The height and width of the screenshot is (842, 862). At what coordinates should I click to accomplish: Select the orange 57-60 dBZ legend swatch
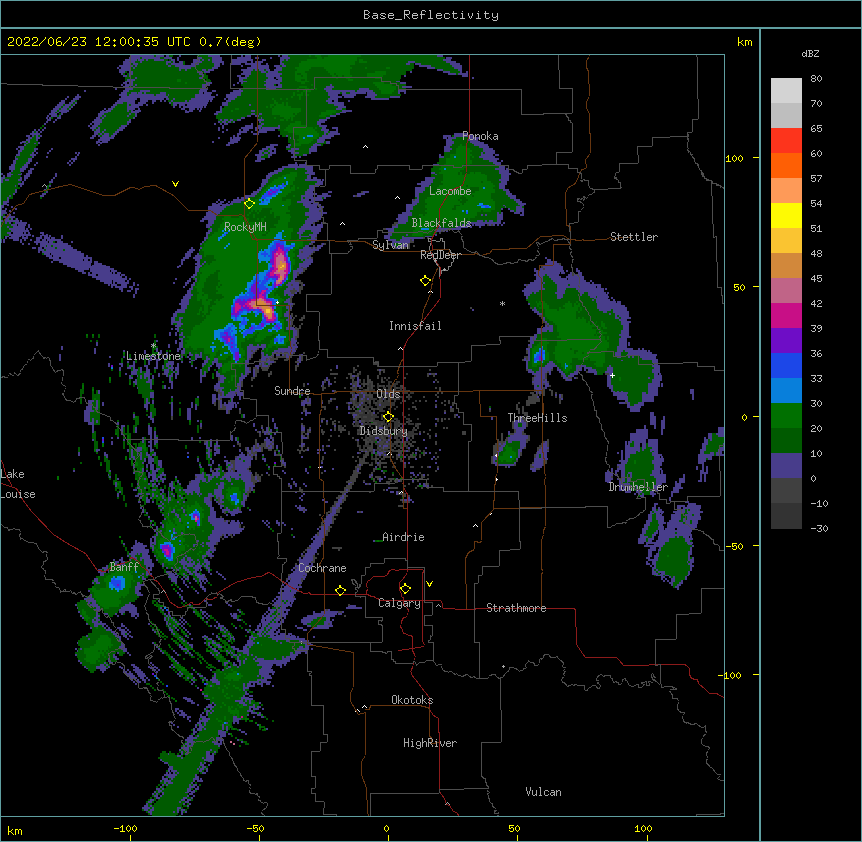(x=786, y=165)
